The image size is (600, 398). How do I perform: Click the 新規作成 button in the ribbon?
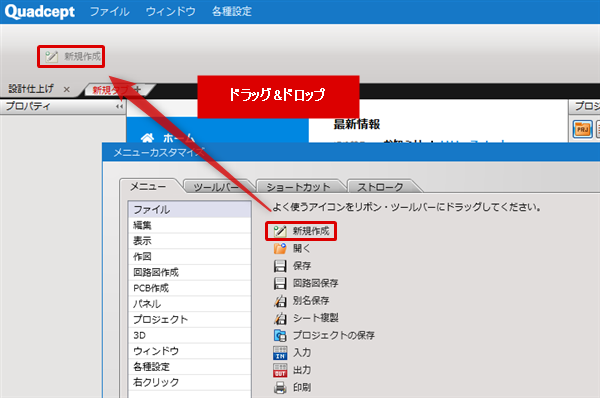pyautogui.click(x=71, y=57)
